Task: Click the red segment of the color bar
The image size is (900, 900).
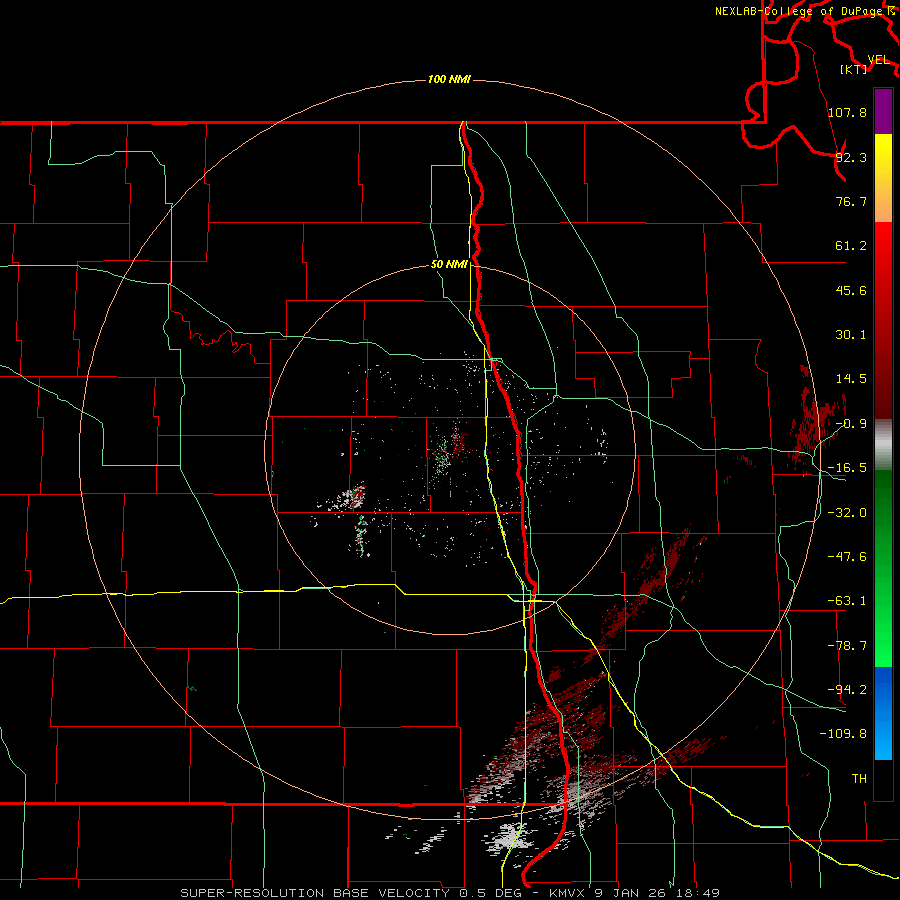Action: pyautogui.click(x=883, y=320)
